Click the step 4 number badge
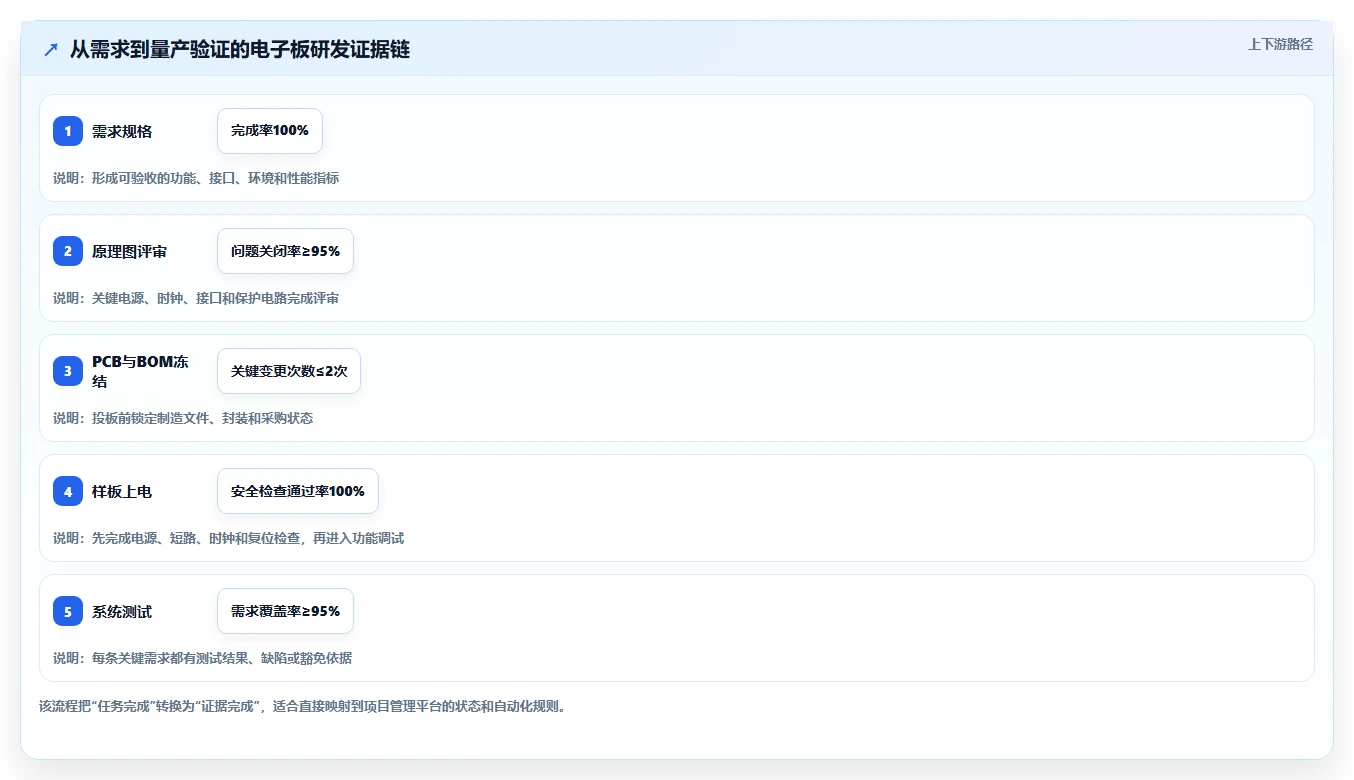The height and width of the screenshot is (780, 1354). point(68,491)
